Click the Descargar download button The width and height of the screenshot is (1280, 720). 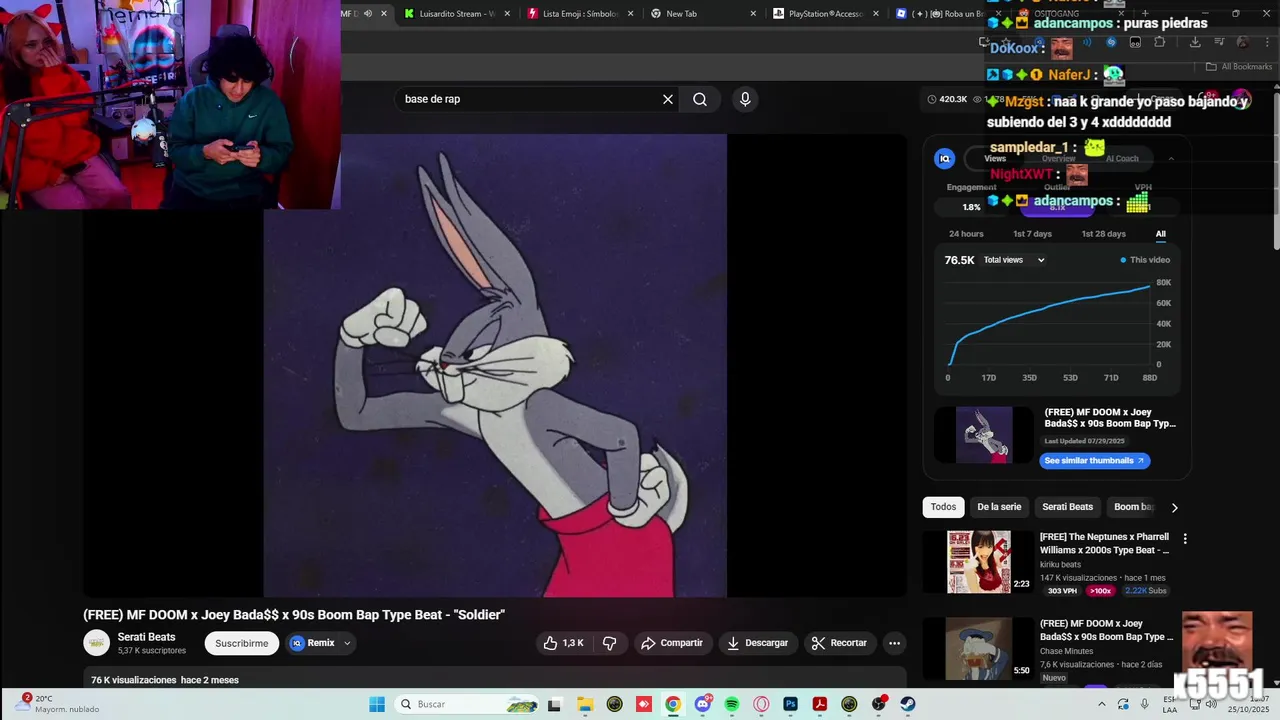[757, 643]
